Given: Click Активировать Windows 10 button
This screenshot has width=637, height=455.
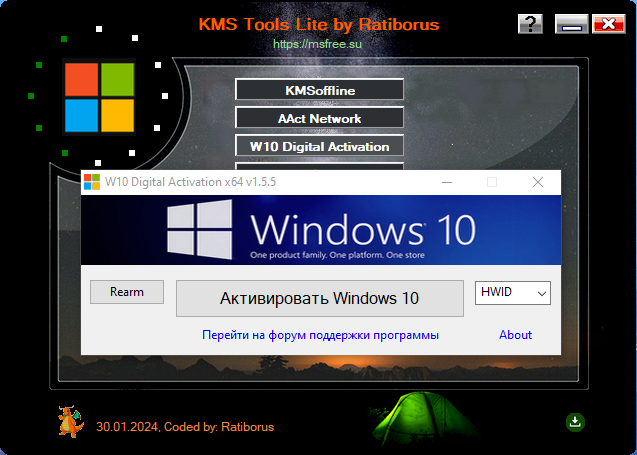Looking at the screenshot, I should tap(319, 298).
